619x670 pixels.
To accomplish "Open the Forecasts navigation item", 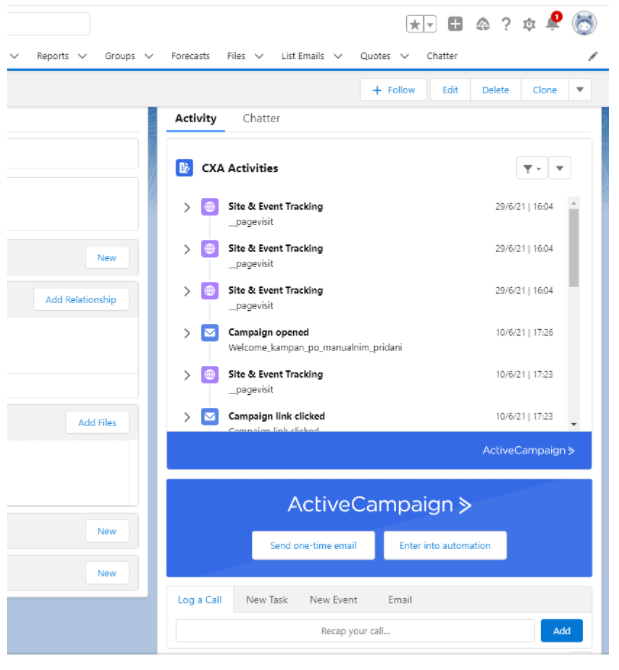I will (x=190, y=56).
